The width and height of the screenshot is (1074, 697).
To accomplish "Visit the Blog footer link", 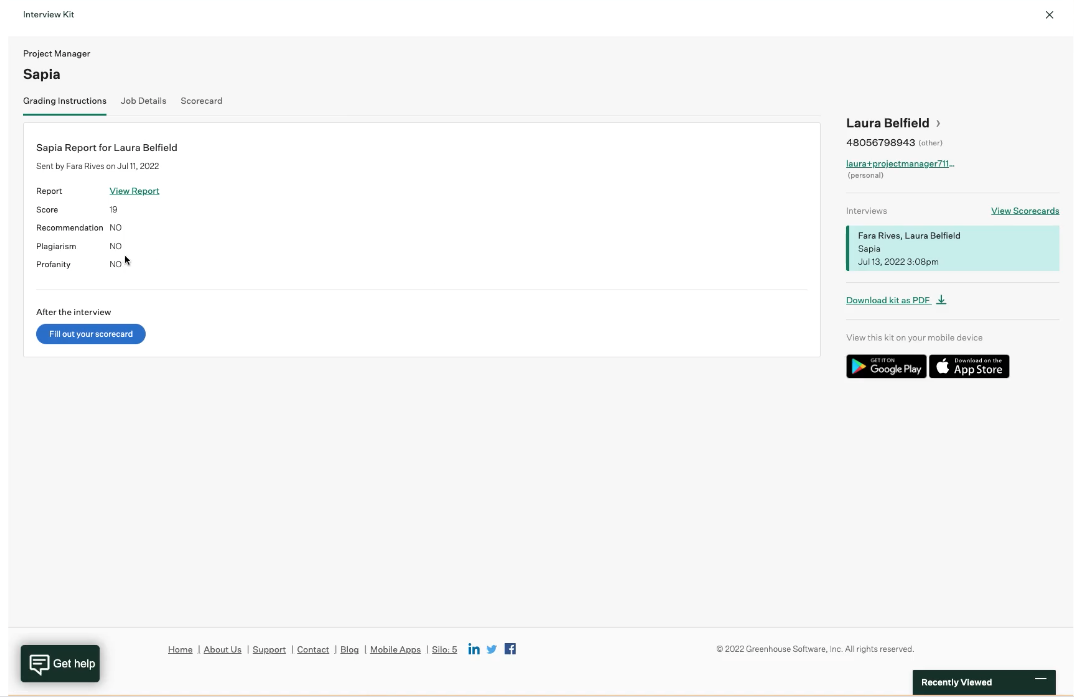I will [349, 650].
